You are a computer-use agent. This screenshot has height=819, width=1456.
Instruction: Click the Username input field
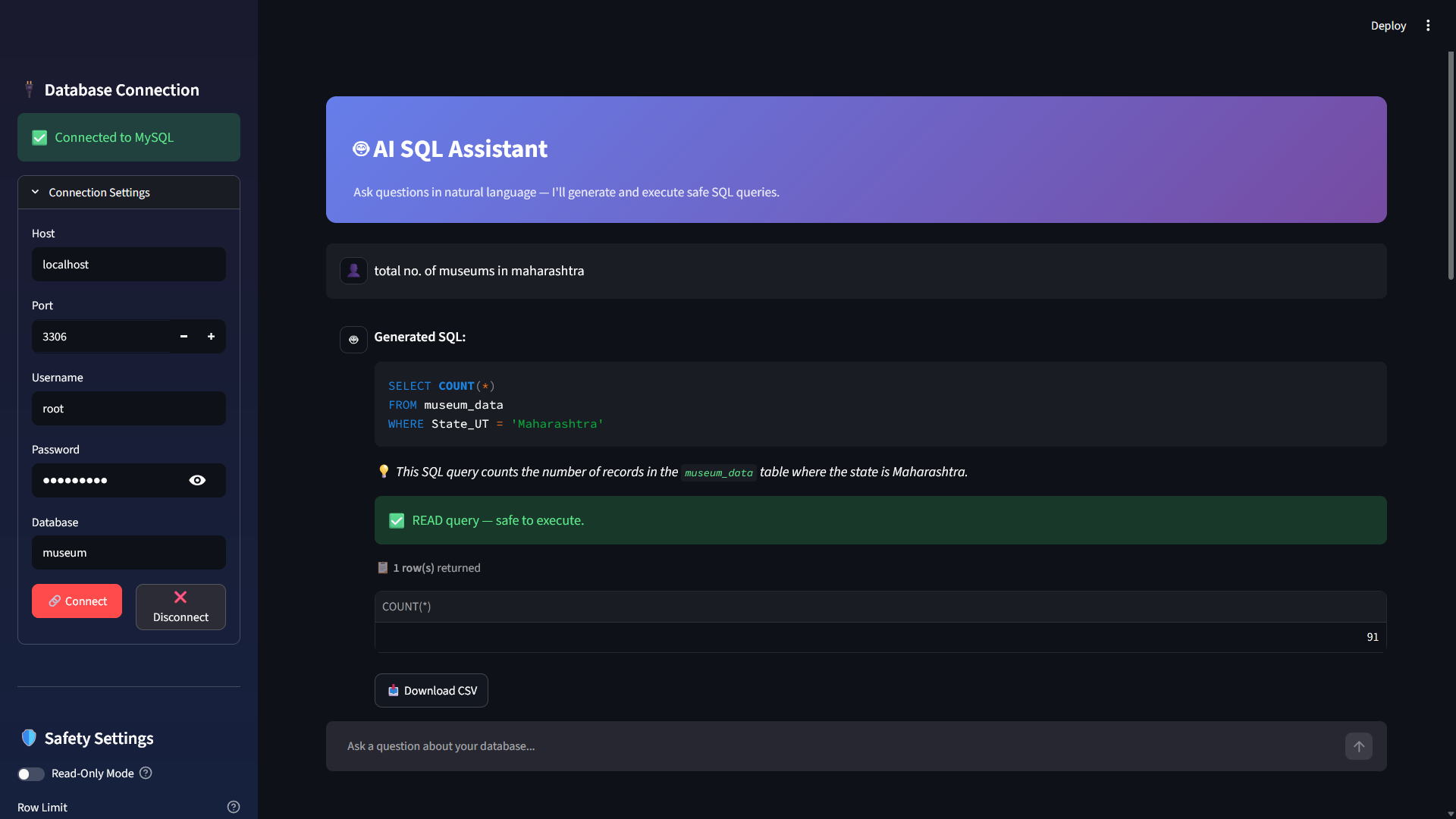click(x=129, y=409)
